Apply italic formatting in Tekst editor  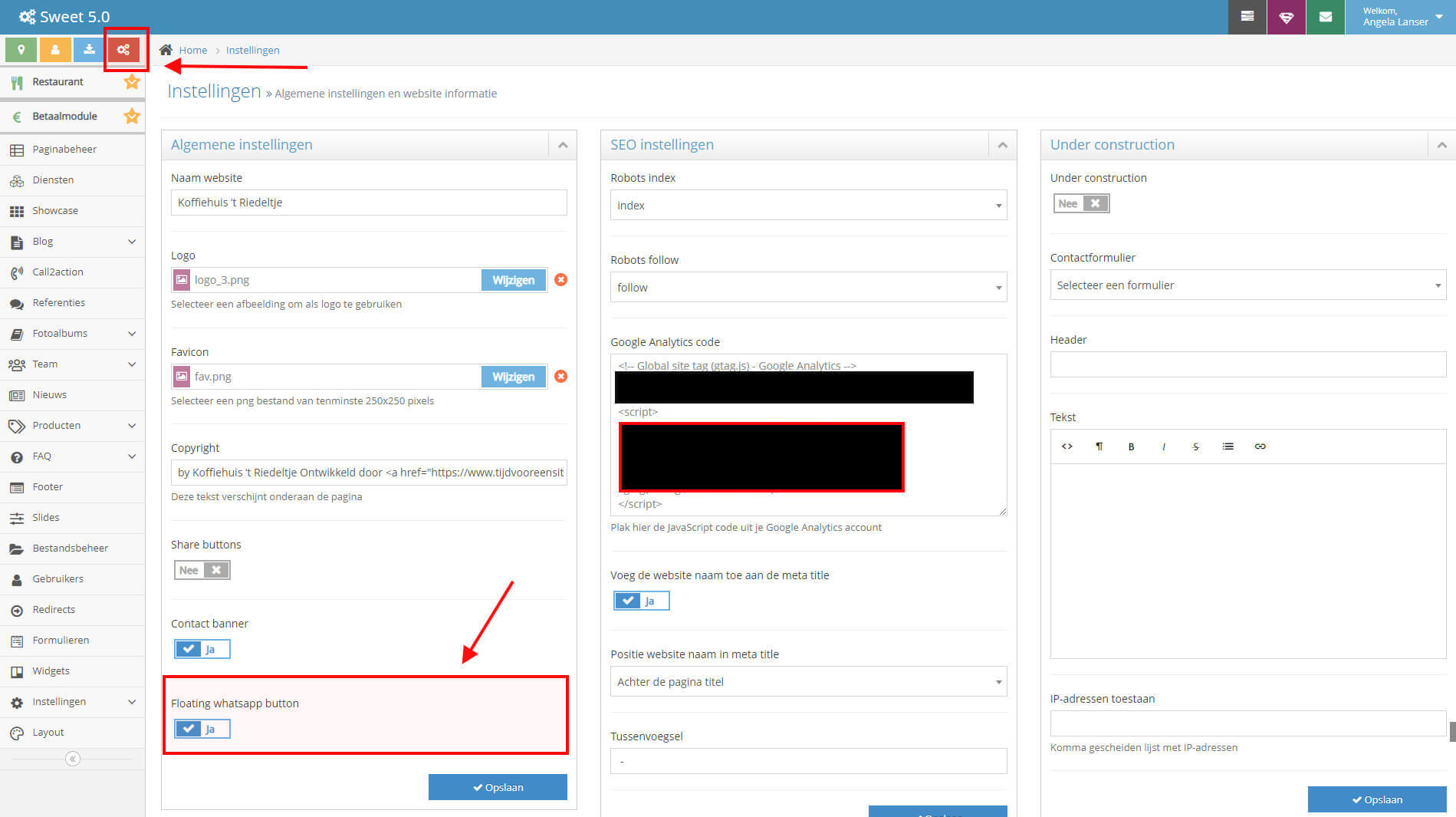click(1163, 446)
